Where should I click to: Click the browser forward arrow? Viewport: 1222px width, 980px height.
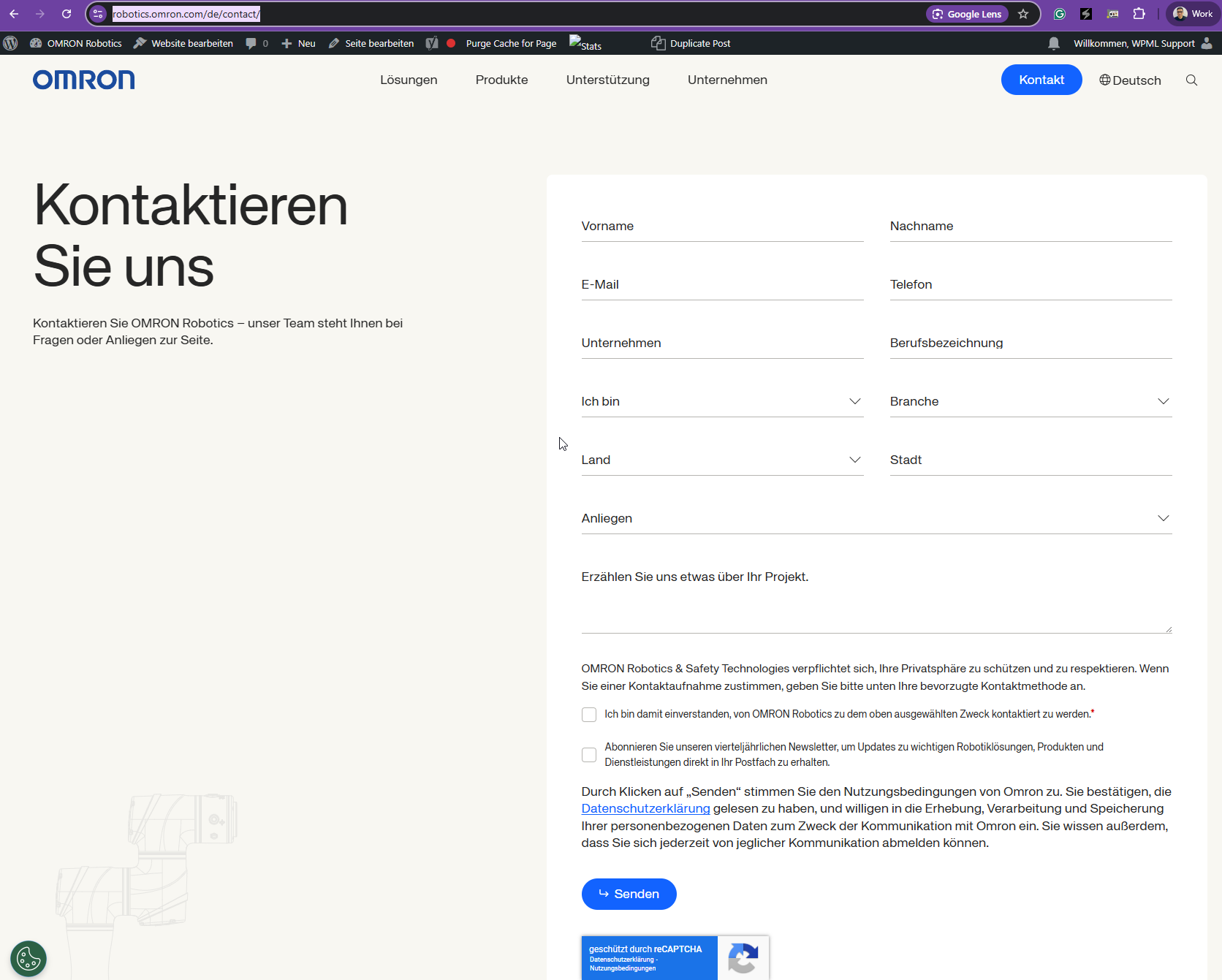(x=40, y=14)
